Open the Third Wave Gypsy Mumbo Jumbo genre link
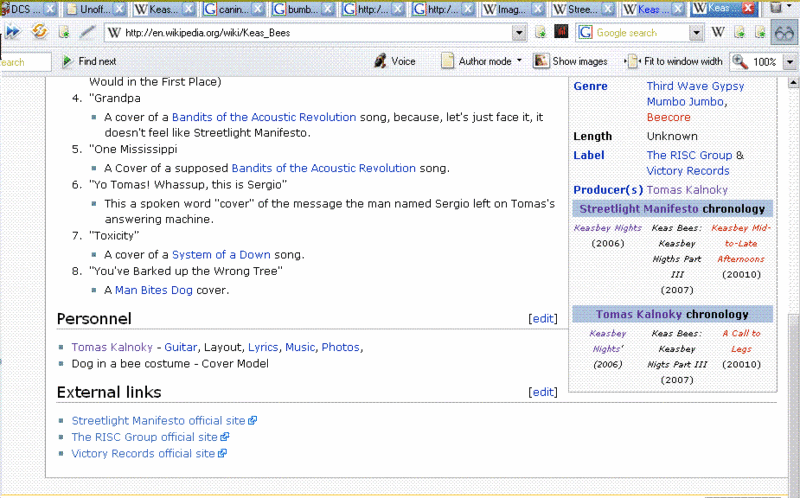800x498 pixels. (x=695, y=94)
